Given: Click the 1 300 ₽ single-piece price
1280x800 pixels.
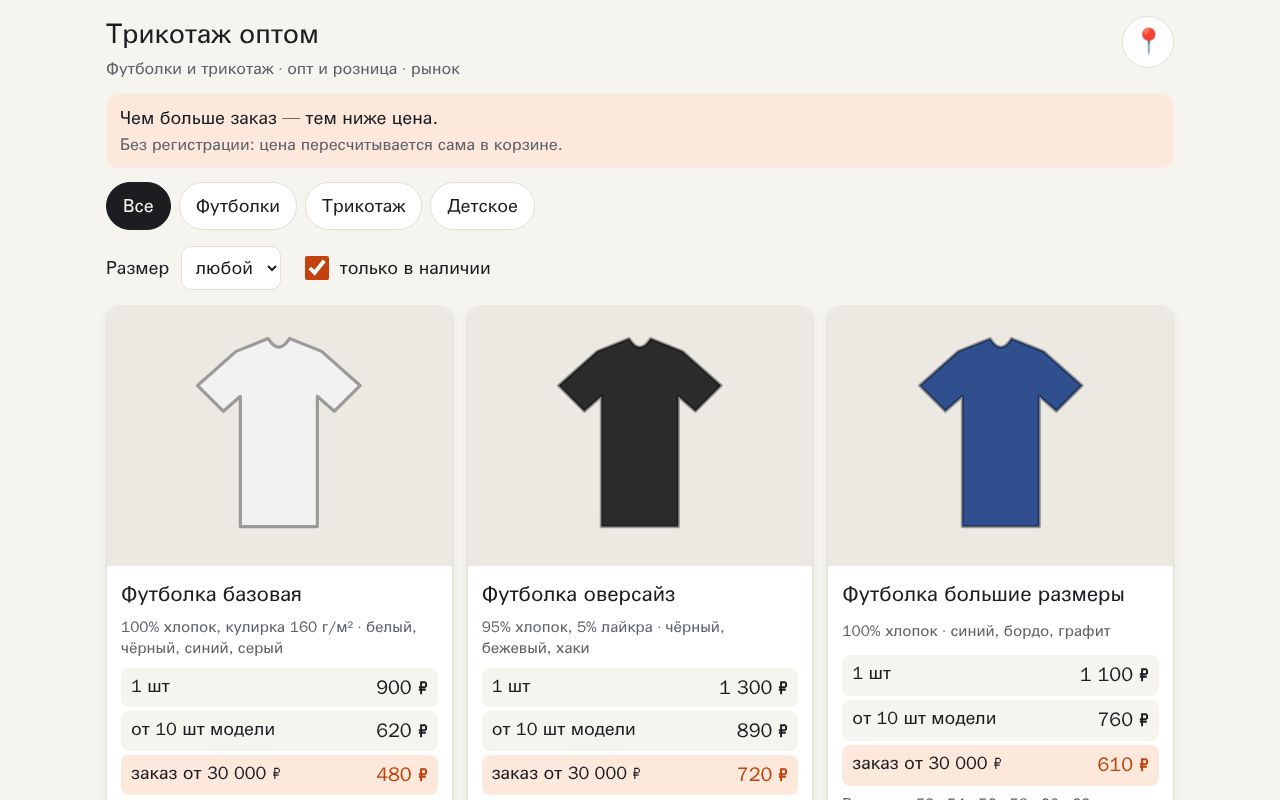Looking at the screenshot, I should click(x=753, y=687).
